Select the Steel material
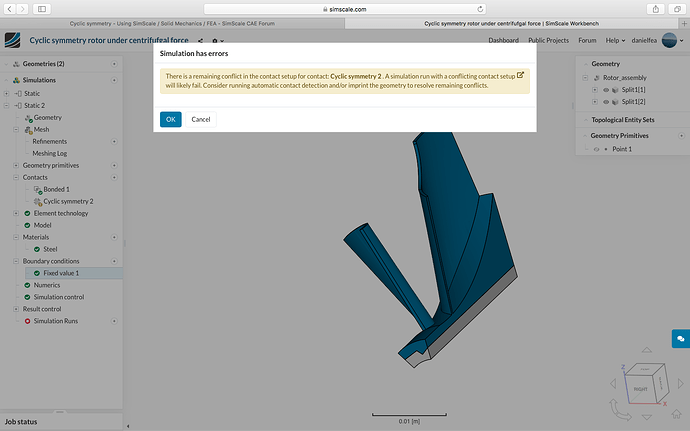This screenshot has height=431, width=690. (50, 249)
